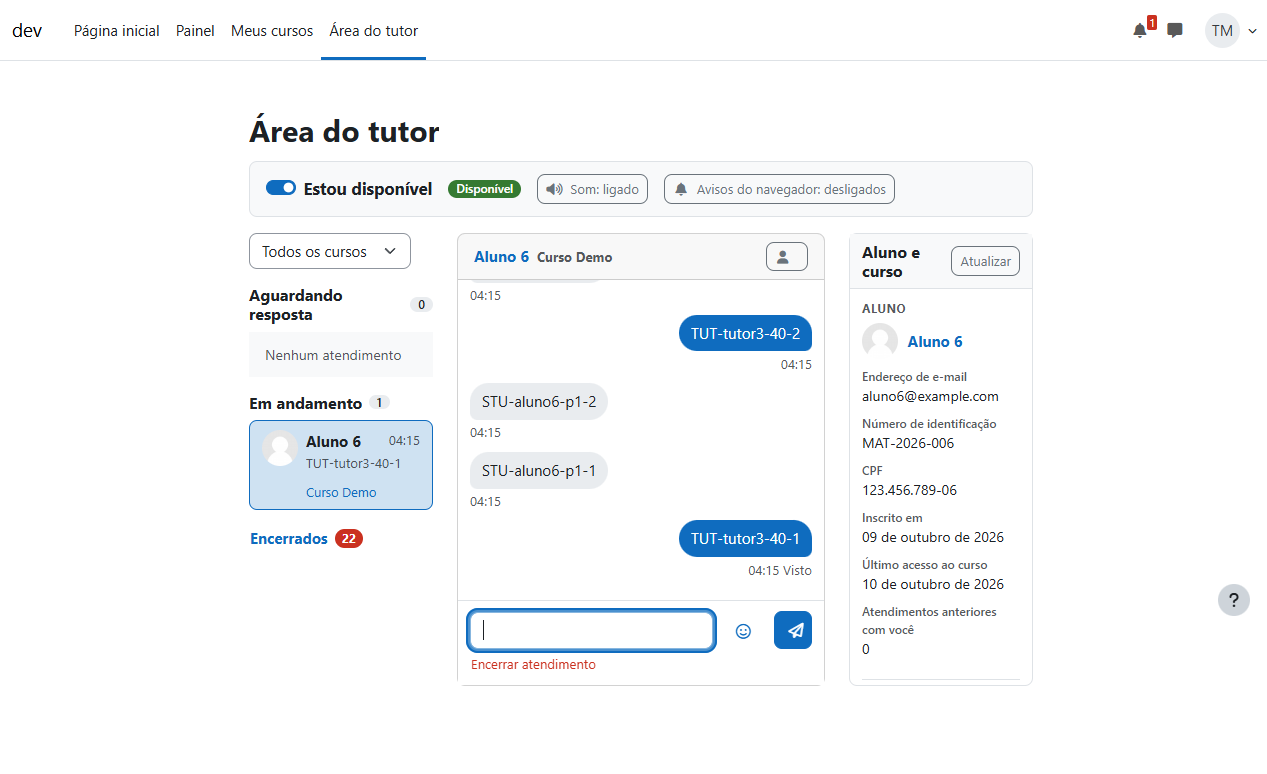Click the 04:15 Visto status
This screenshot has width=1267, height=774.
780,570
